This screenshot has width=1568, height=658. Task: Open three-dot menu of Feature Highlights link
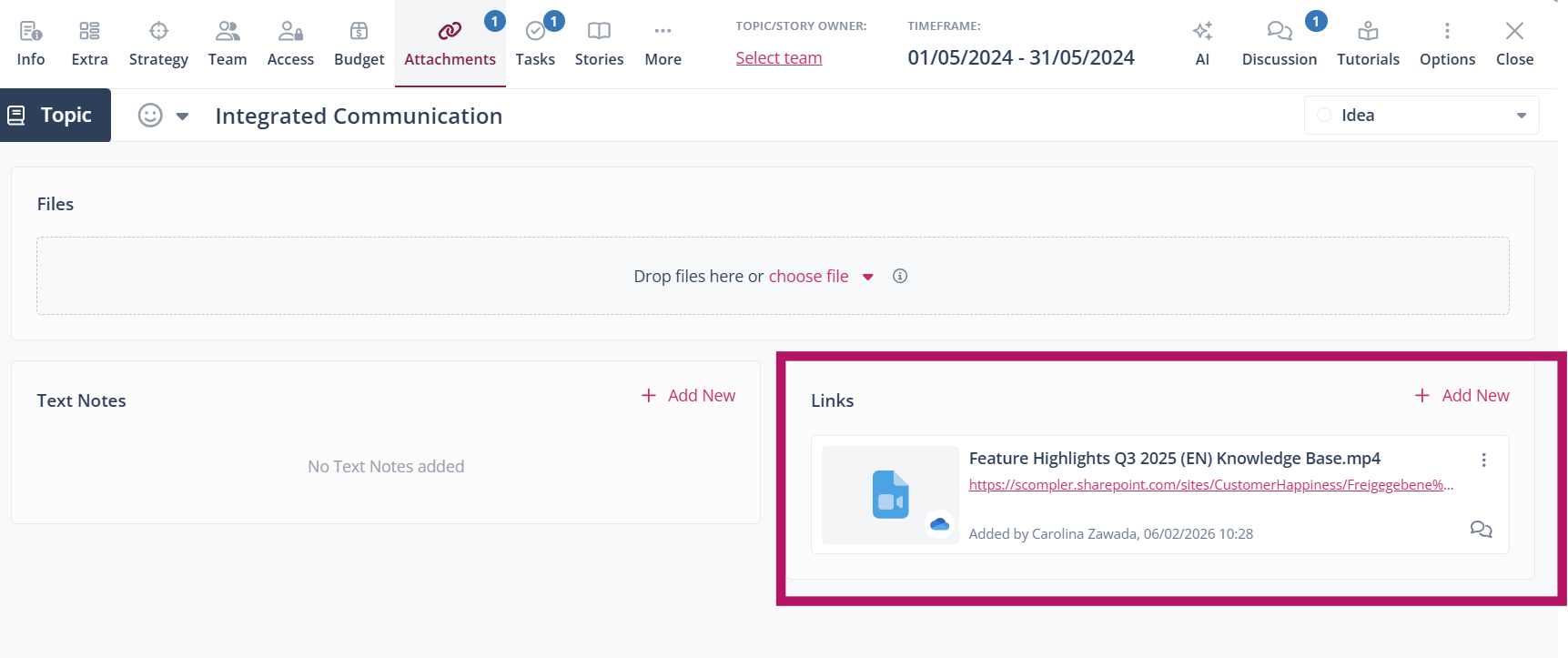1483,461
